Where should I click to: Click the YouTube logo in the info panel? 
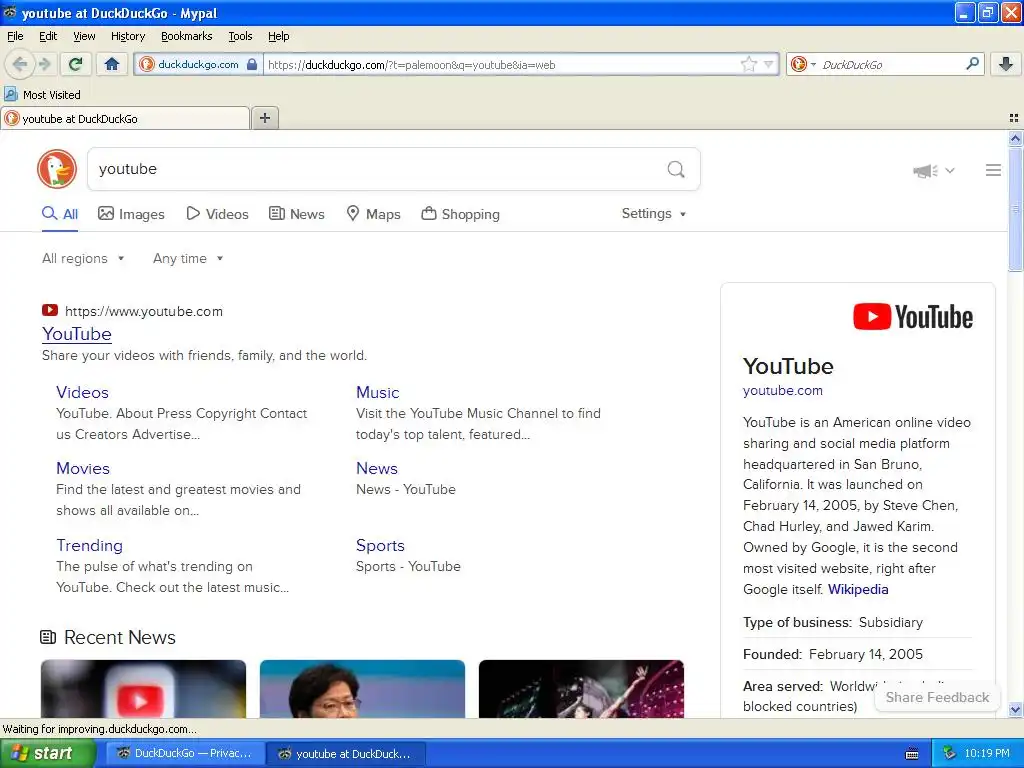913,317
